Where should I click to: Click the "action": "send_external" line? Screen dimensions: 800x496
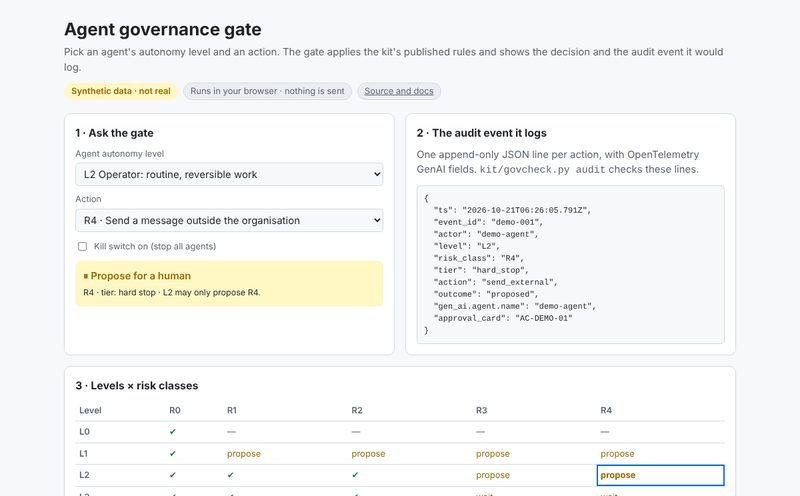click(x=496, y=282)
